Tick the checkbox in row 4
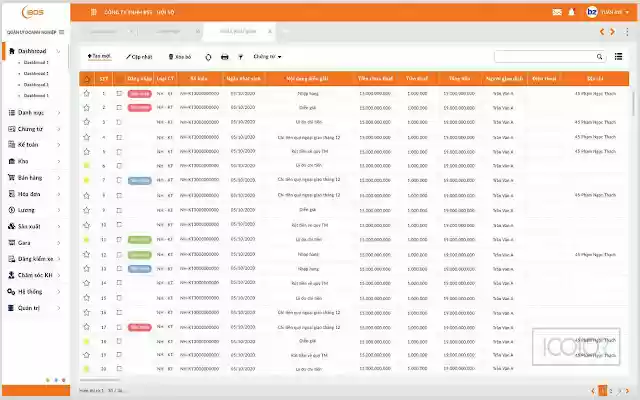 coord(119,137)
